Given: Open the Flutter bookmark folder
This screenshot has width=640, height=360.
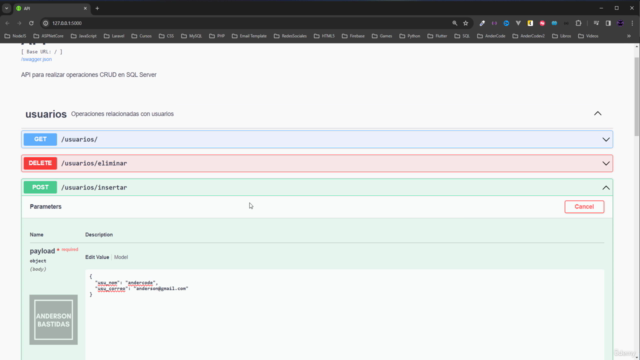Looking at the screenshot, I should (437, 36).
